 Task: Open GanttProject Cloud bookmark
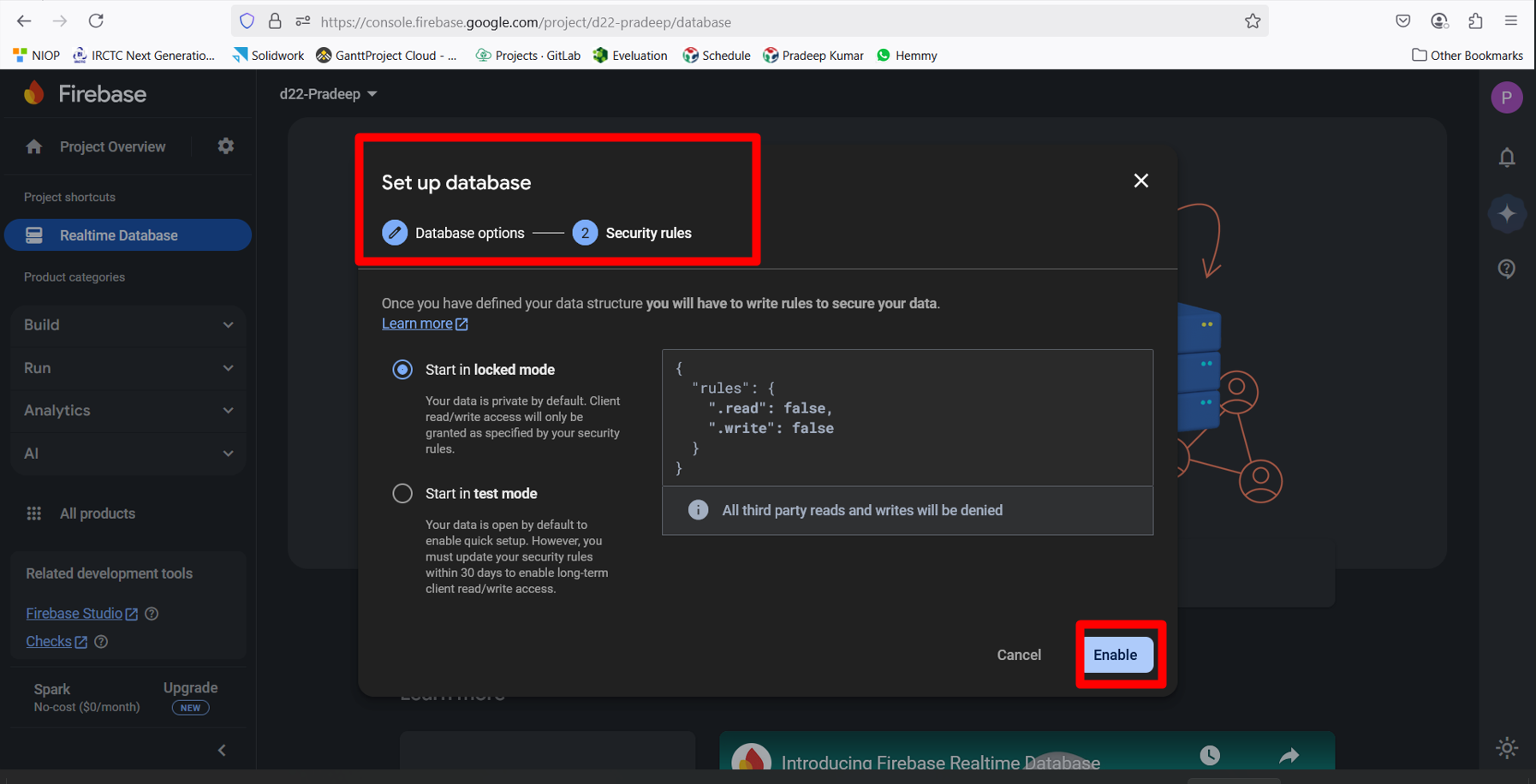[386, 56]
